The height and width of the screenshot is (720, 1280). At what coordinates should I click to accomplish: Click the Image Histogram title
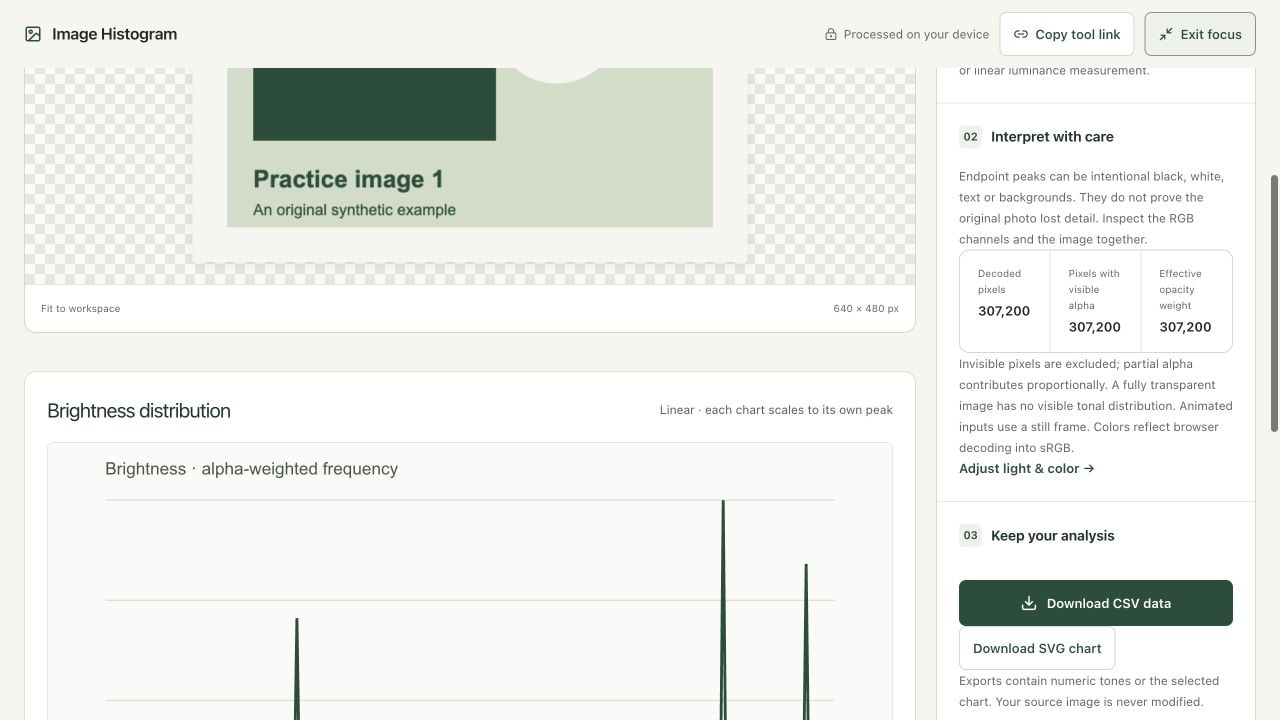pyautogui.click(x=114, y=34)
